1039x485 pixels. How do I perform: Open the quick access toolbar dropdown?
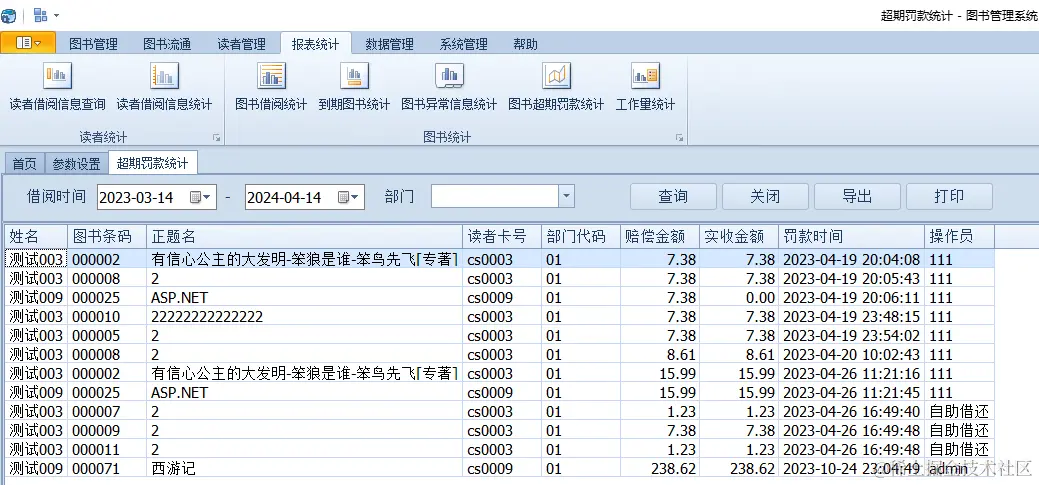click(x=56, y=15)
